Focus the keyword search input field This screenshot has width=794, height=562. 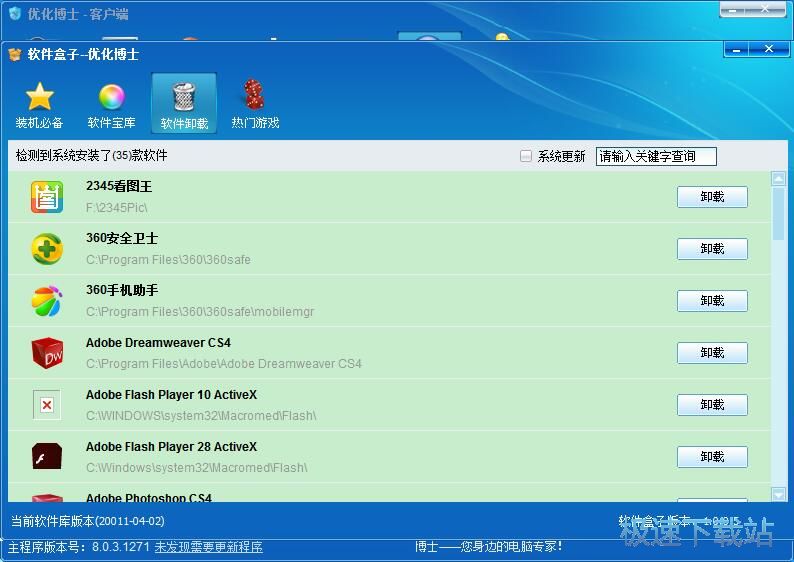coord(656,156)
